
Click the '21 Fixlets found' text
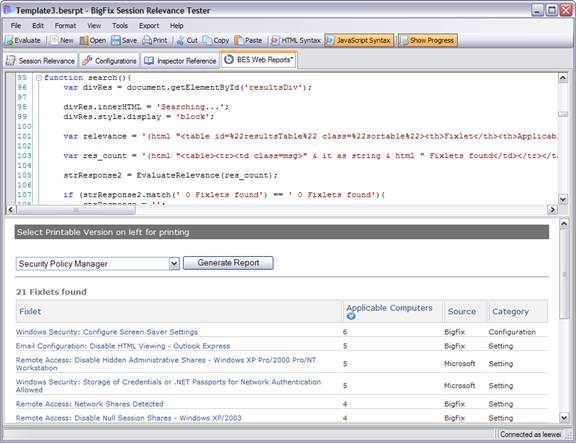pos(51,292)
